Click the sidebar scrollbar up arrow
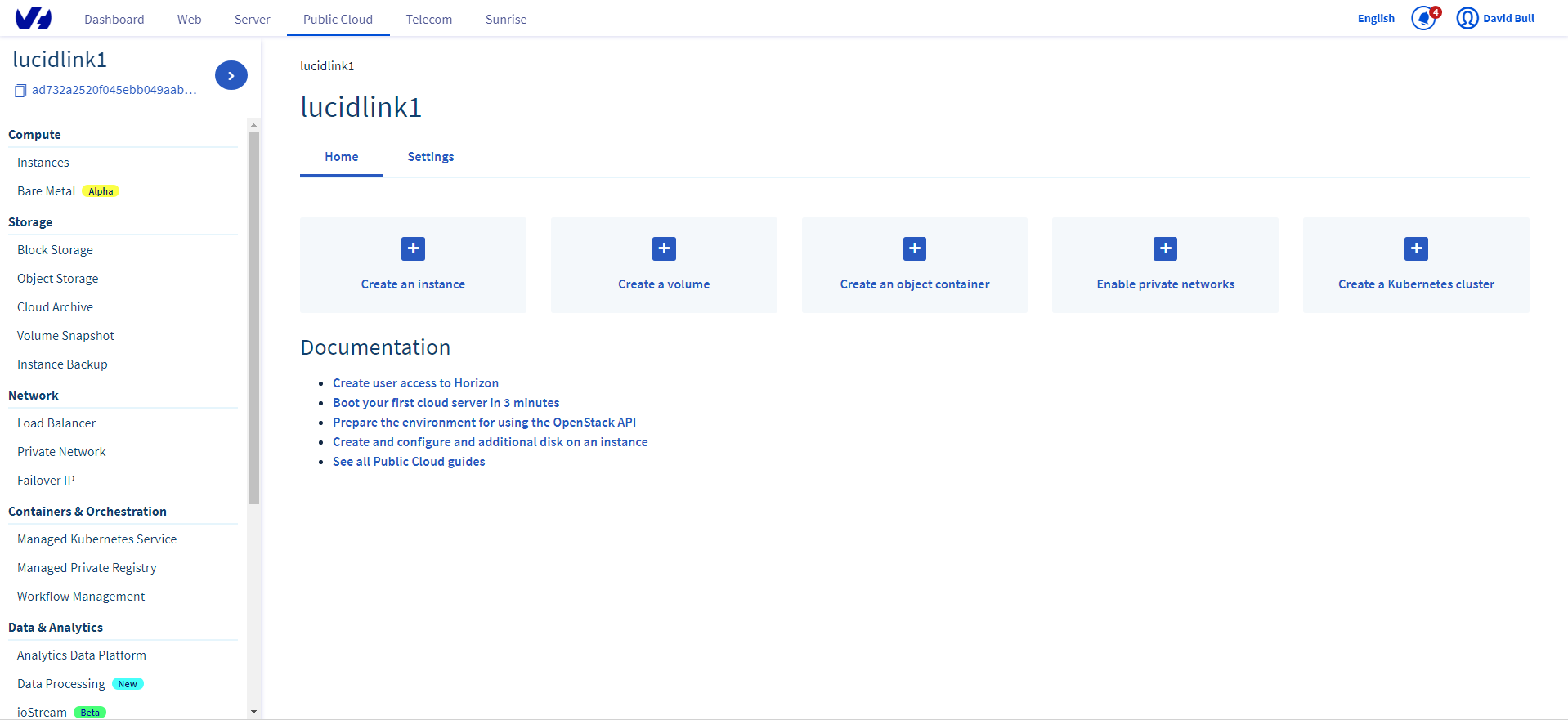The image size is (1568, 720). click(253, 125)
